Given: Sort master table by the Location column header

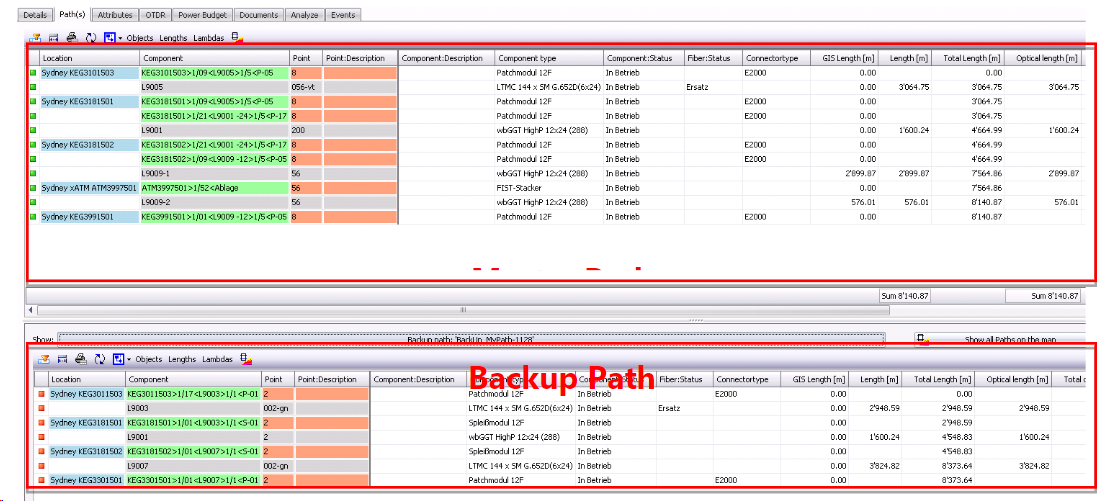Looking at the screenshot, I should tap(89, 58).
